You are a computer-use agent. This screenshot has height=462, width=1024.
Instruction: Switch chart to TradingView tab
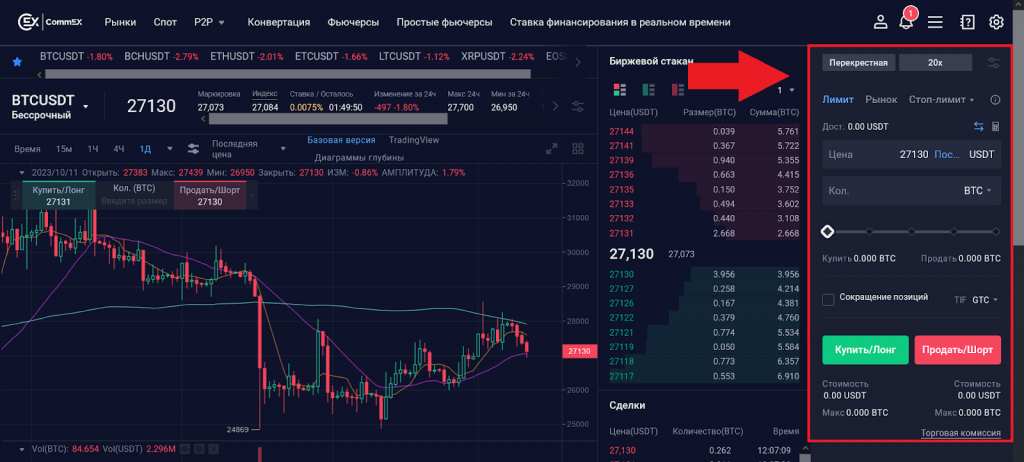tap(414, 140)
